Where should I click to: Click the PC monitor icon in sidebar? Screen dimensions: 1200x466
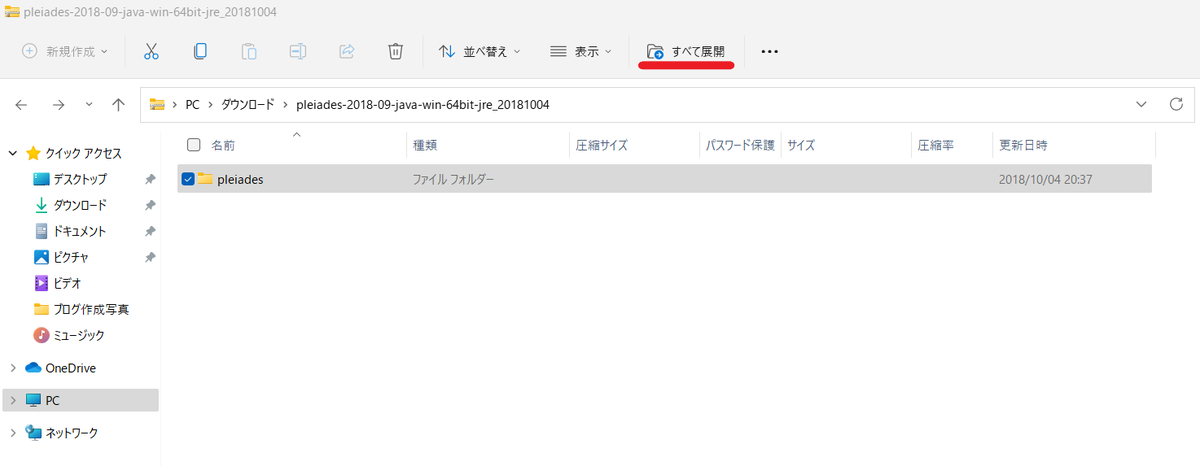click(x=34, y=400)
